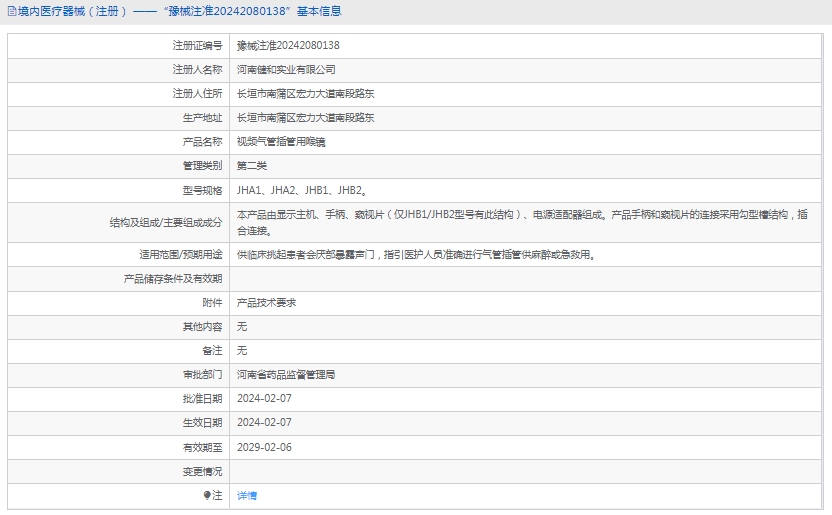Click the approval authority 河南省药品监督管理局
This screenshot has width=832, height=515.
pos(286,375)
